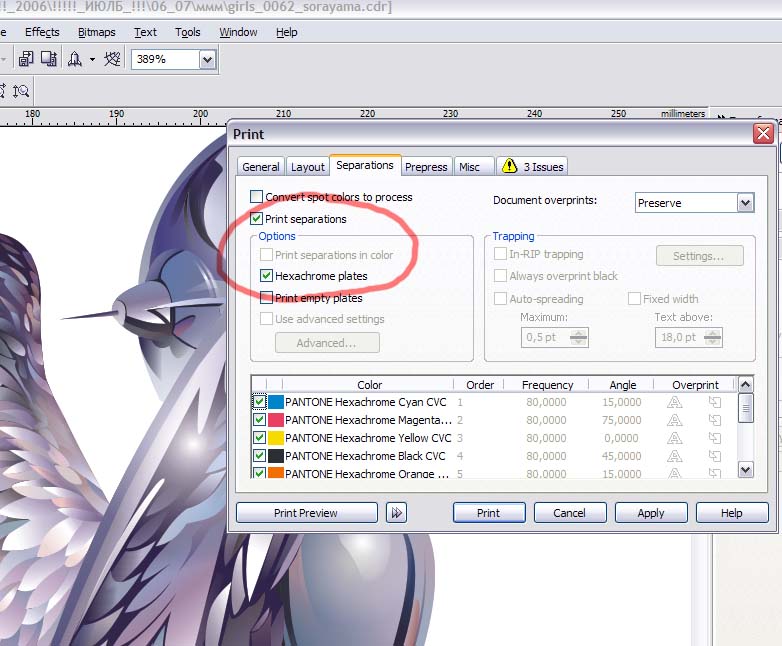Viewport: 782px width, 646px height.
Task: Click the Black plate color swatch
Action: [x=276, y=455]
